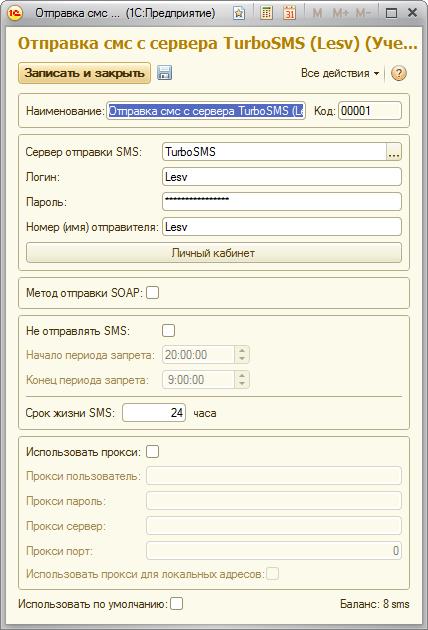Viewport: 428px width, 630px height.
Task: Click Срок жизни SMS field
Action: pyautogui.click(x=154, y=413)
